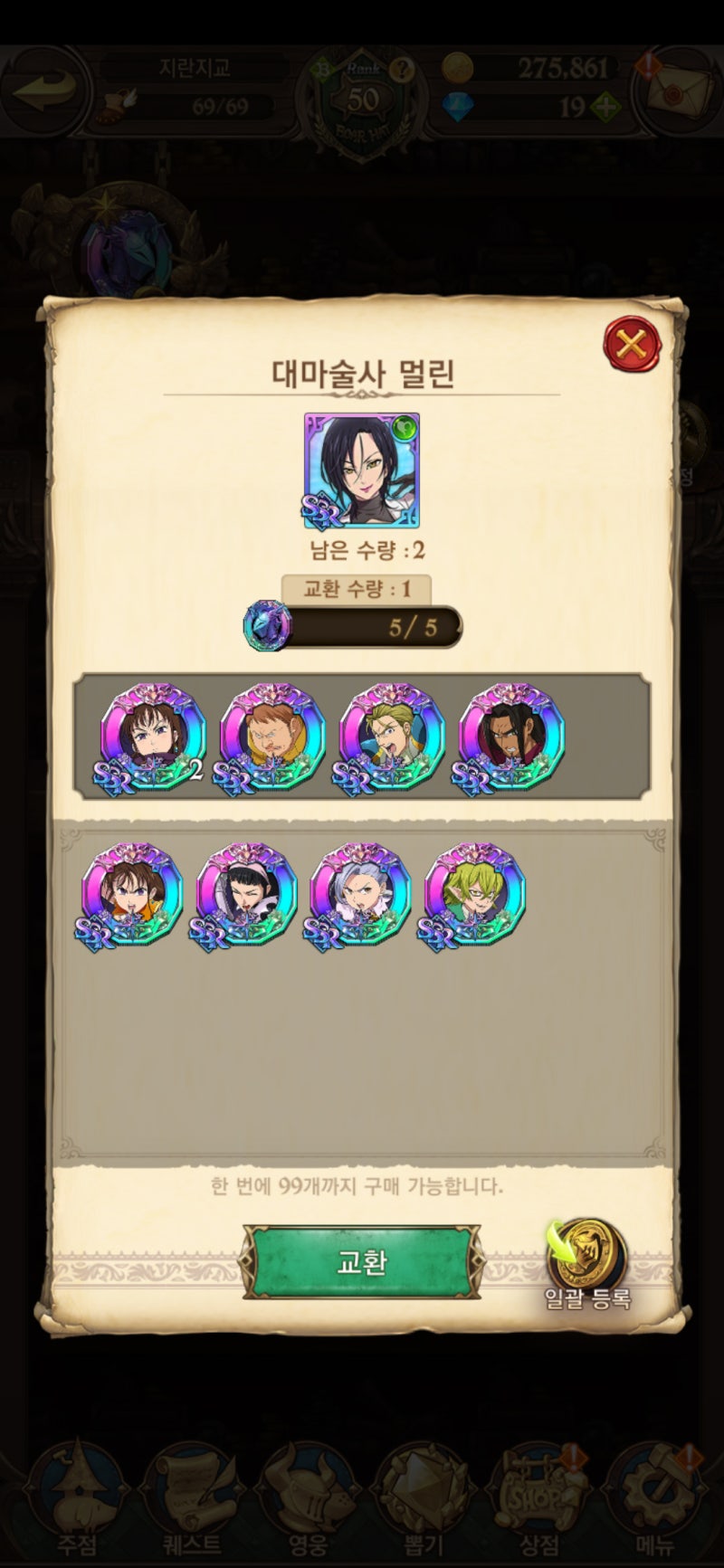Remove the long dark-haired hero SSR coin
724x1568 pixels.
tap(511, 736)
